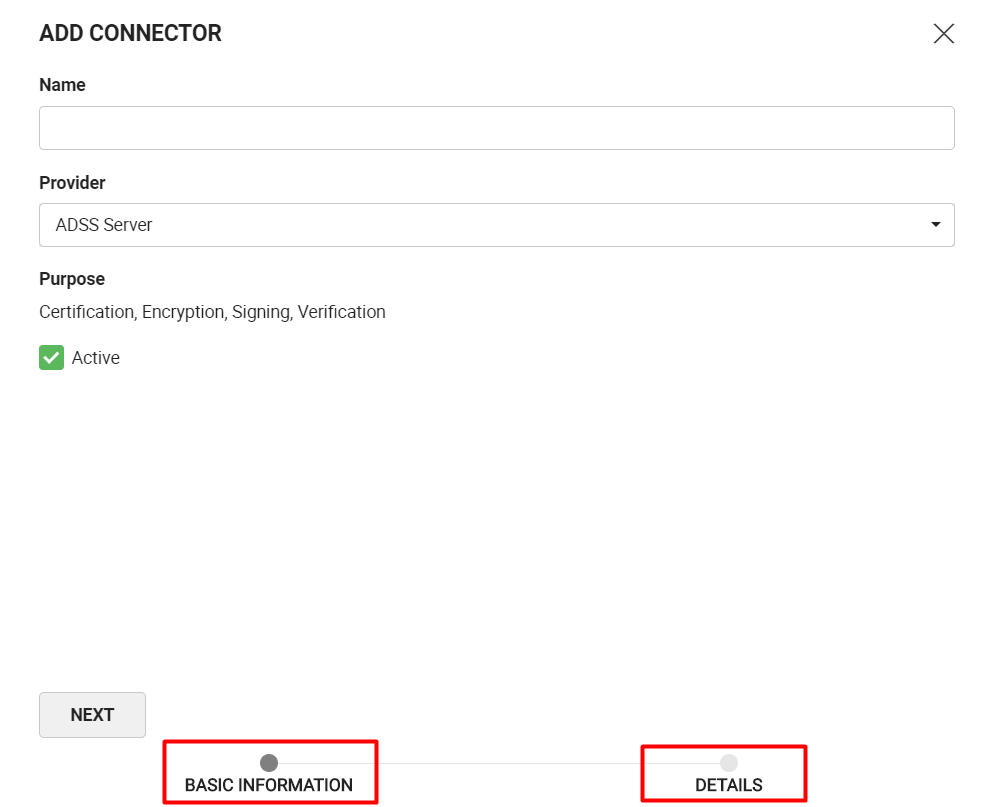Open the Provider dropdown list
Screen dimensions: 999x807
tap(496, 225)
